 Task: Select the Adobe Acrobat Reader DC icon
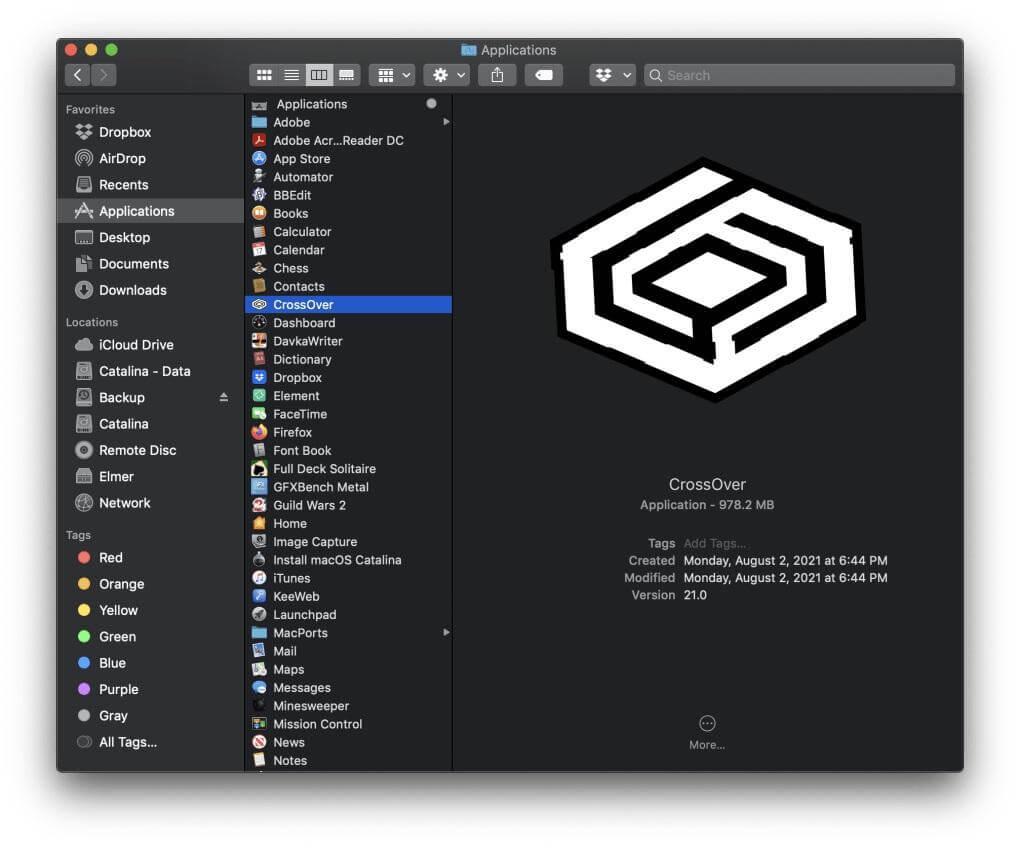point(259,140)
